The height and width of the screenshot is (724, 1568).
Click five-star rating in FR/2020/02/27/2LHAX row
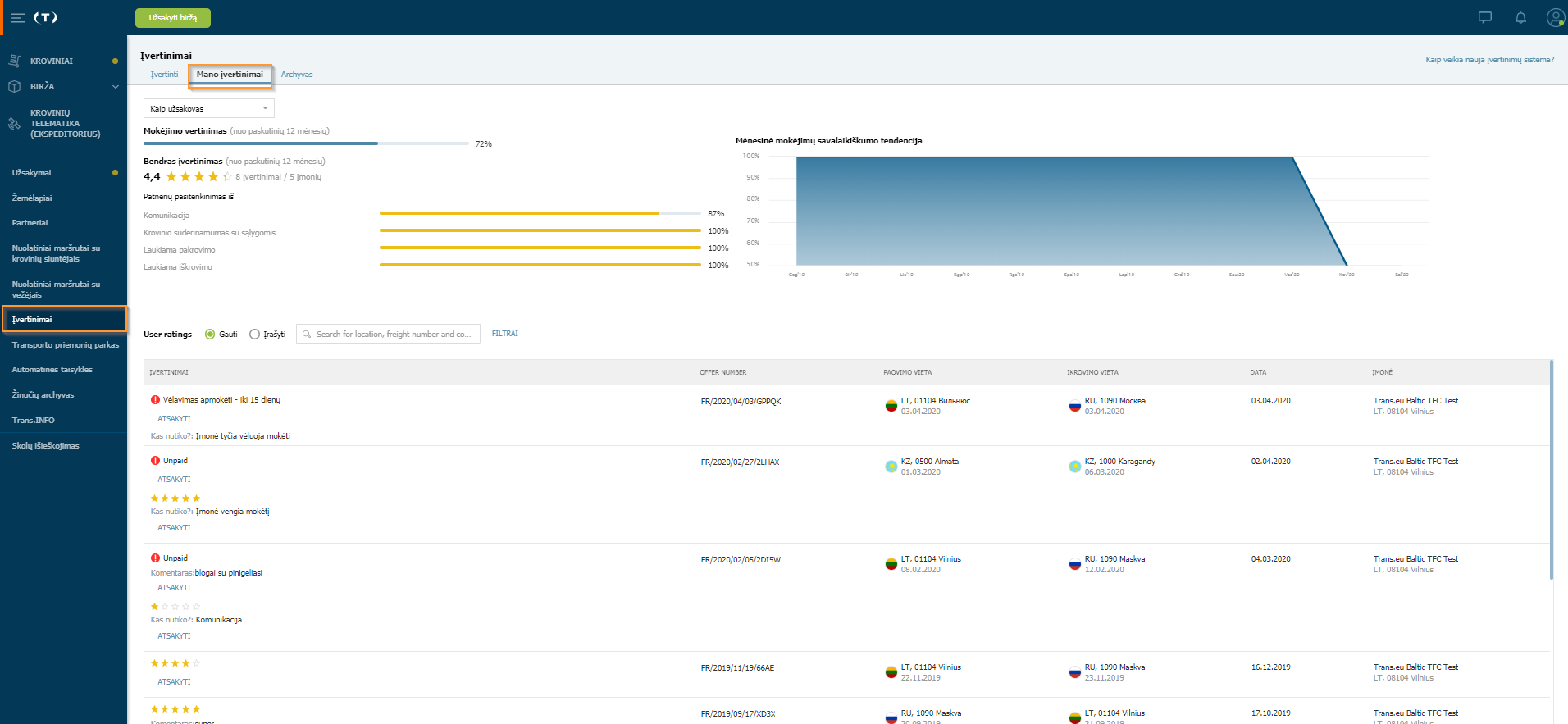tap(175, 499)
